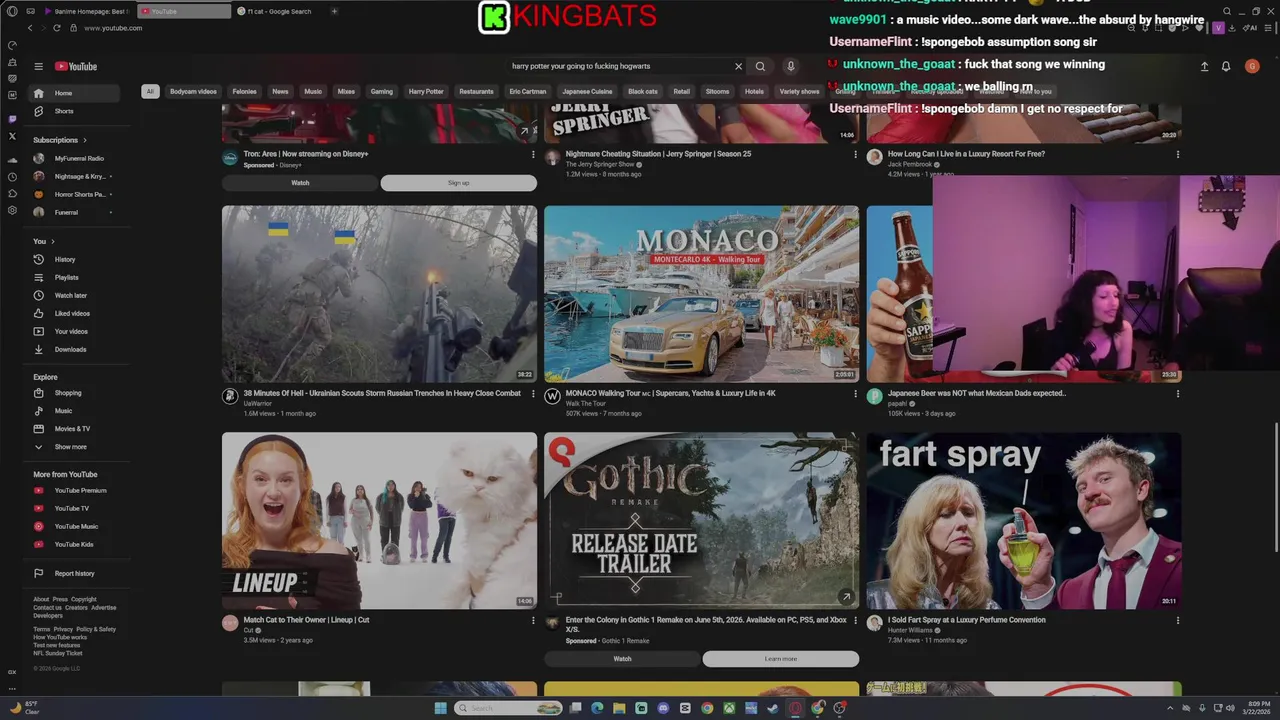Viewport: 1280px width, 720px height.
Task: Click the YouTube search input field
Action: tap(620, 66)
